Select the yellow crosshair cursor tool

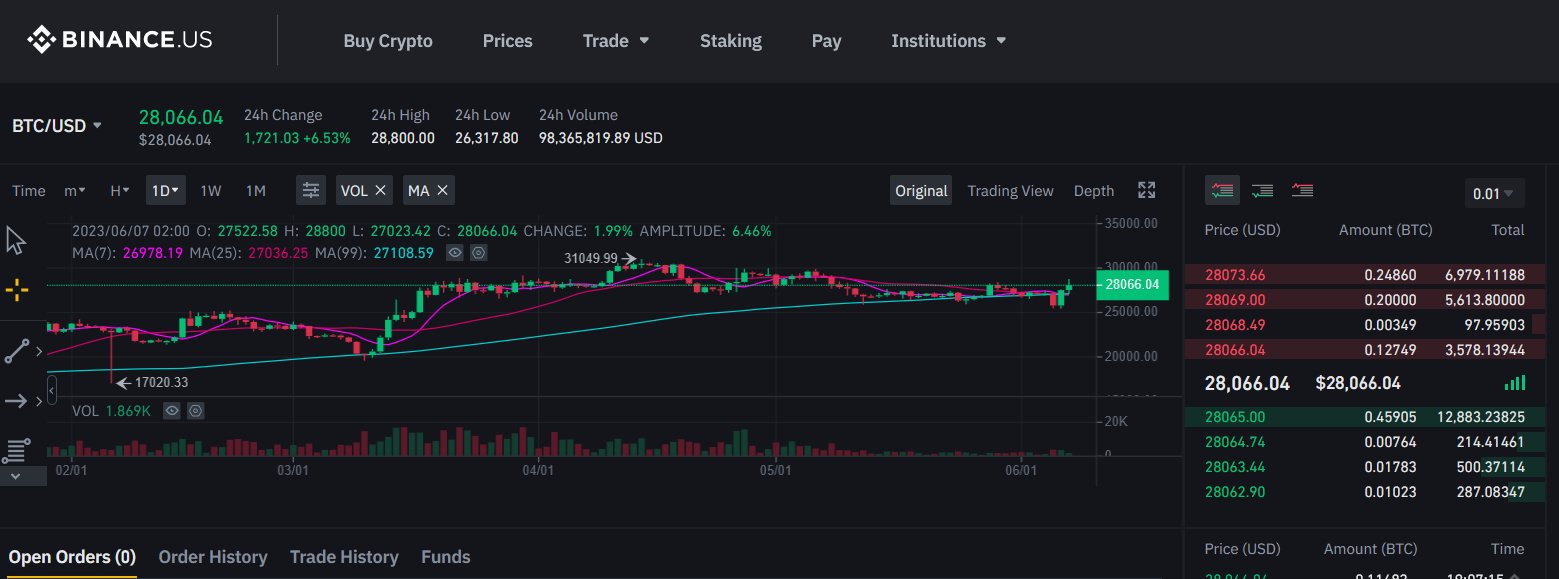(17, 291)
